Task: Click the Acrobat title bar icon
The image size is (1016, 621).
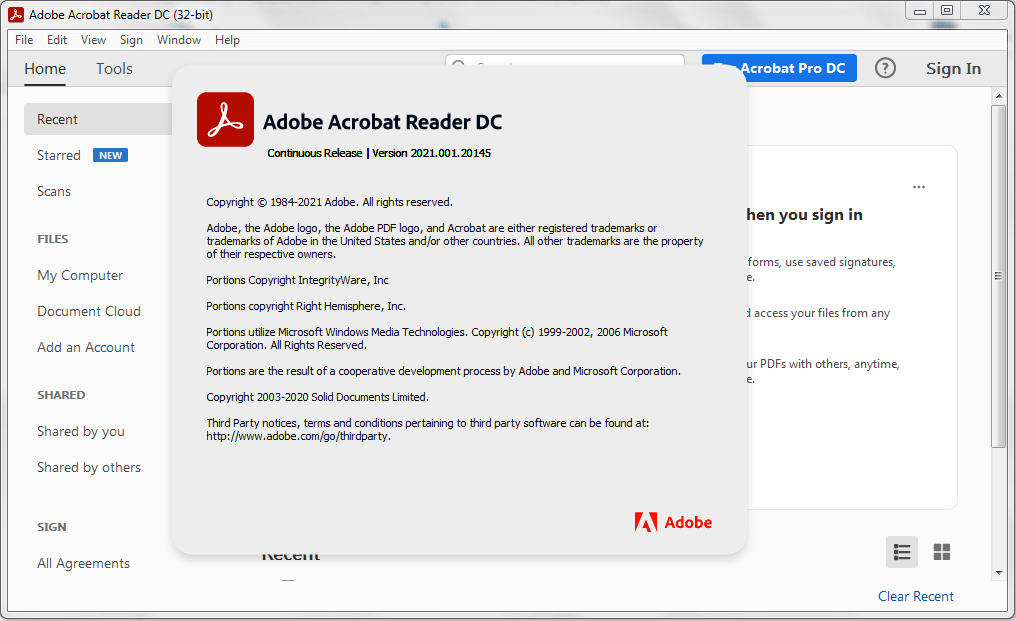Action: click(x=16, y=14)
